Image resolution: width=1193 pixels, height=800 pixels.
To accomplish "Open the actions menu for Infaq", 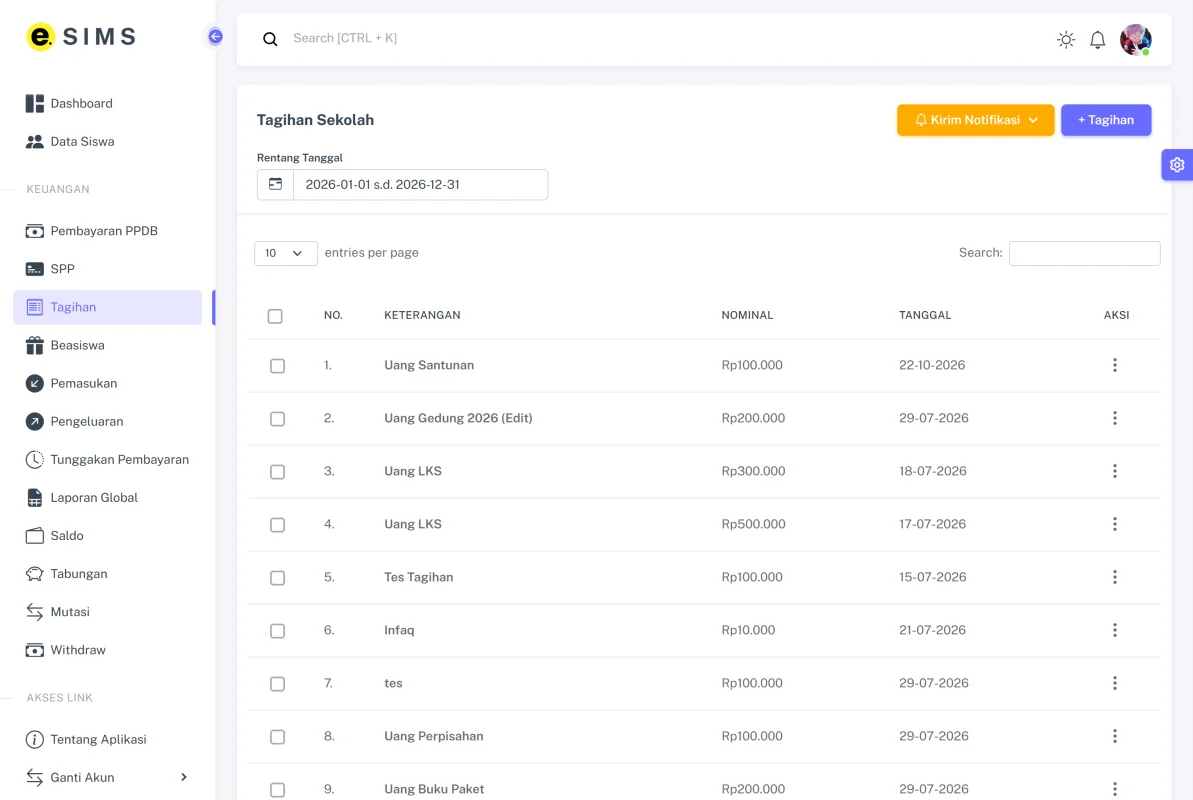I will [x=1115, y=630].
